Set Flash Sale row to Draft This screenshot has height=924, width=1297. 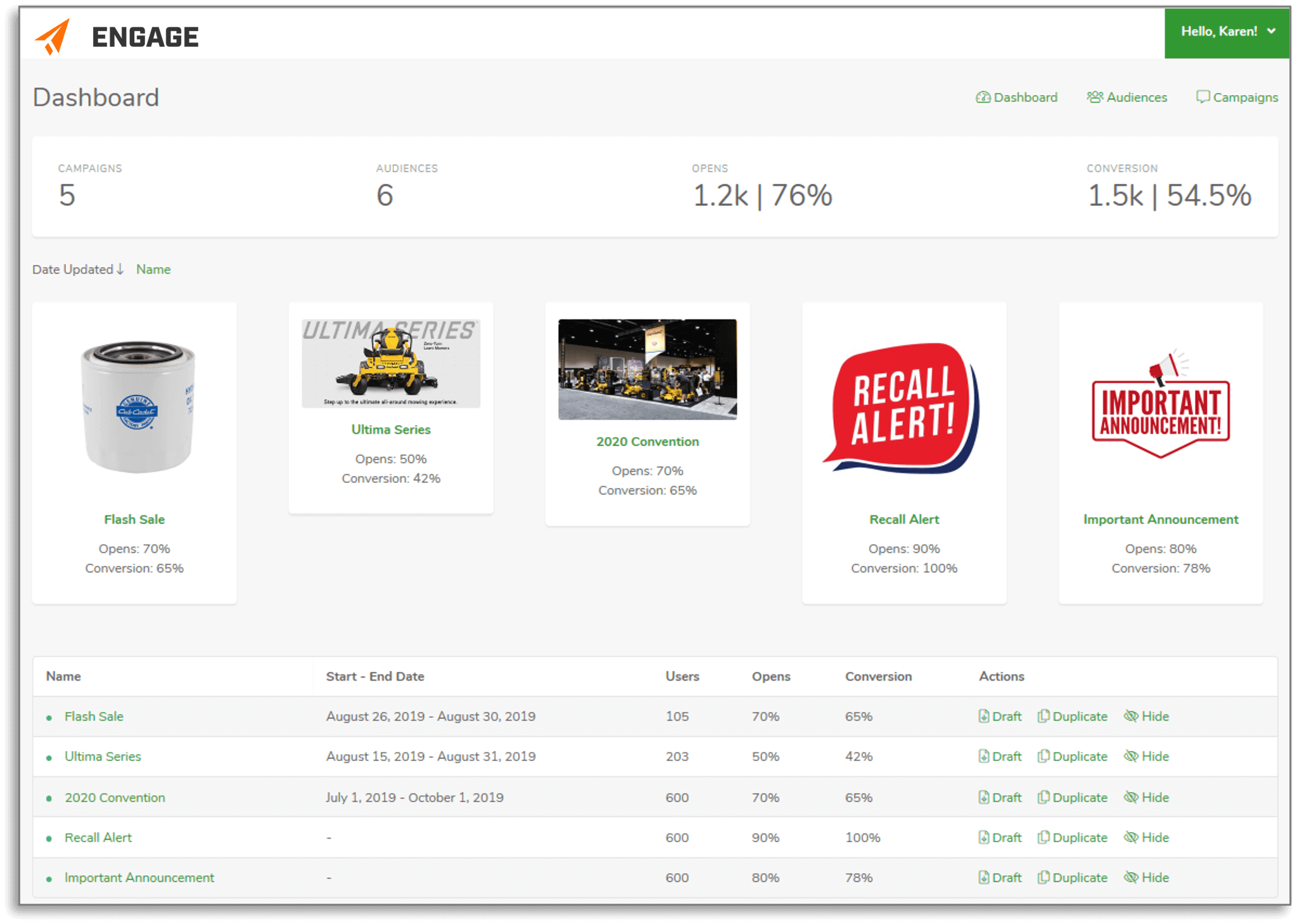(1000, 716)
